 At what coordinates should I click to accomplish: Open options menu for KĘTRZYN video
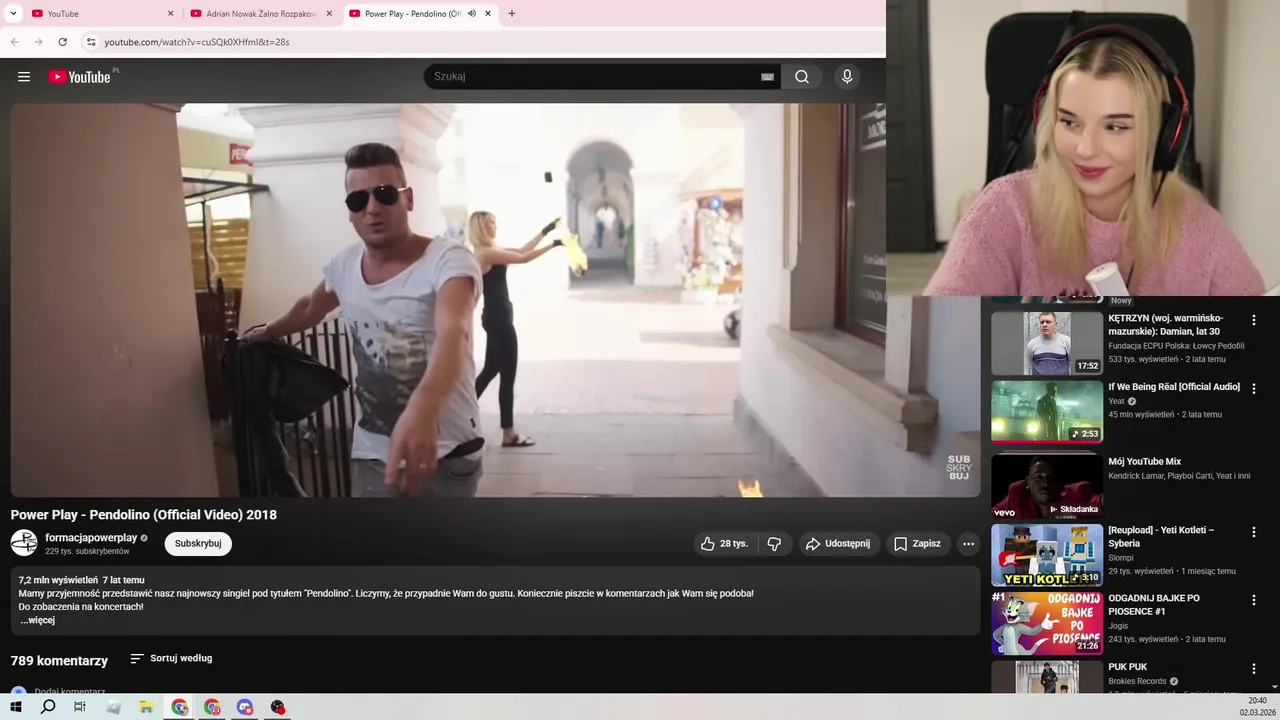(x=1254, y=320)
